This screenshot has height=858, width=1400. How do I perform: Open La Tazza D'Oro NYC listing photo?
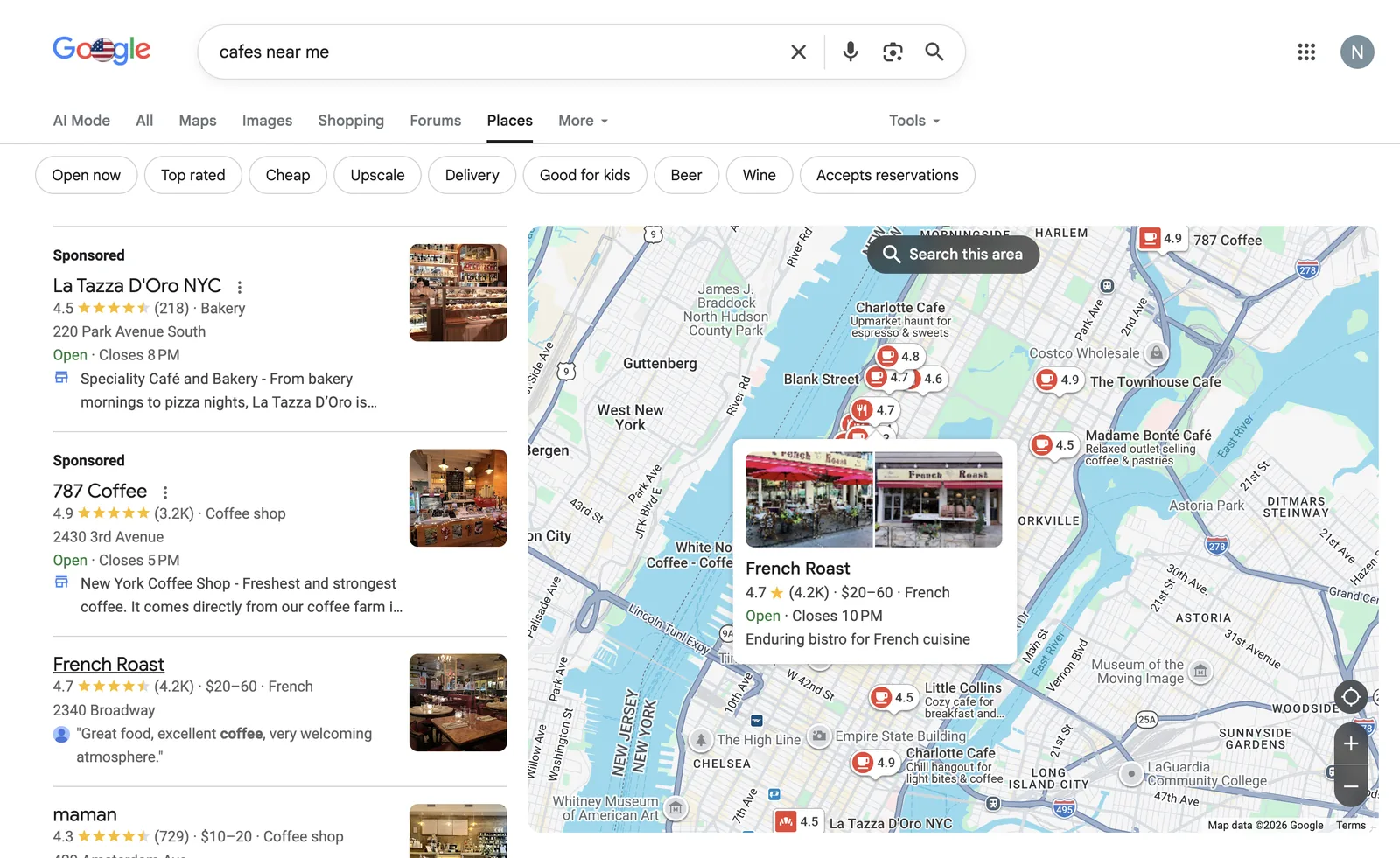[x=458, y=293]
